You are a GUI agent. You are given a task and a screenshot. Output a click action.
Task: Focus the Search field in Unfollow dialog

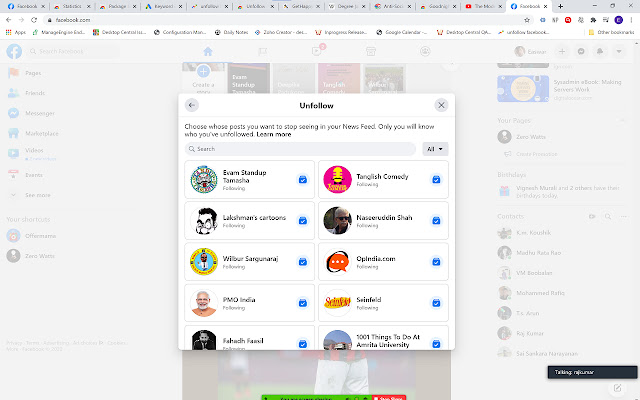click(x=300, y=149)
